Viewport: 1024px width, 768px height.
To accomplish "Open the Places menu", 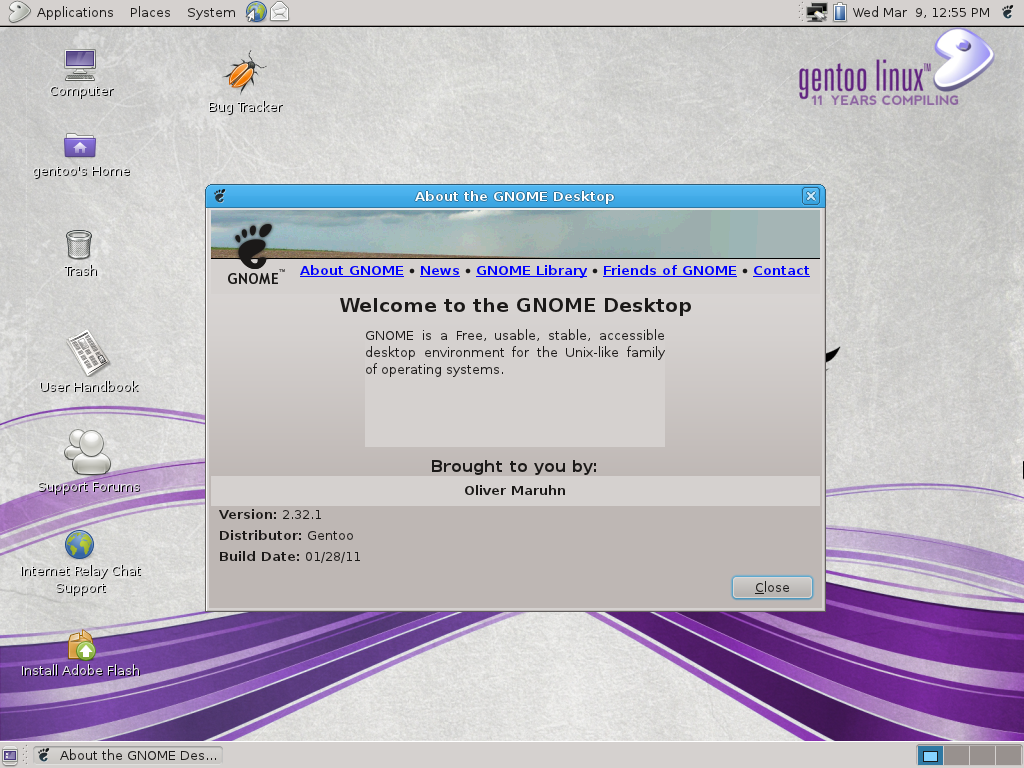I will click(150, 12).
